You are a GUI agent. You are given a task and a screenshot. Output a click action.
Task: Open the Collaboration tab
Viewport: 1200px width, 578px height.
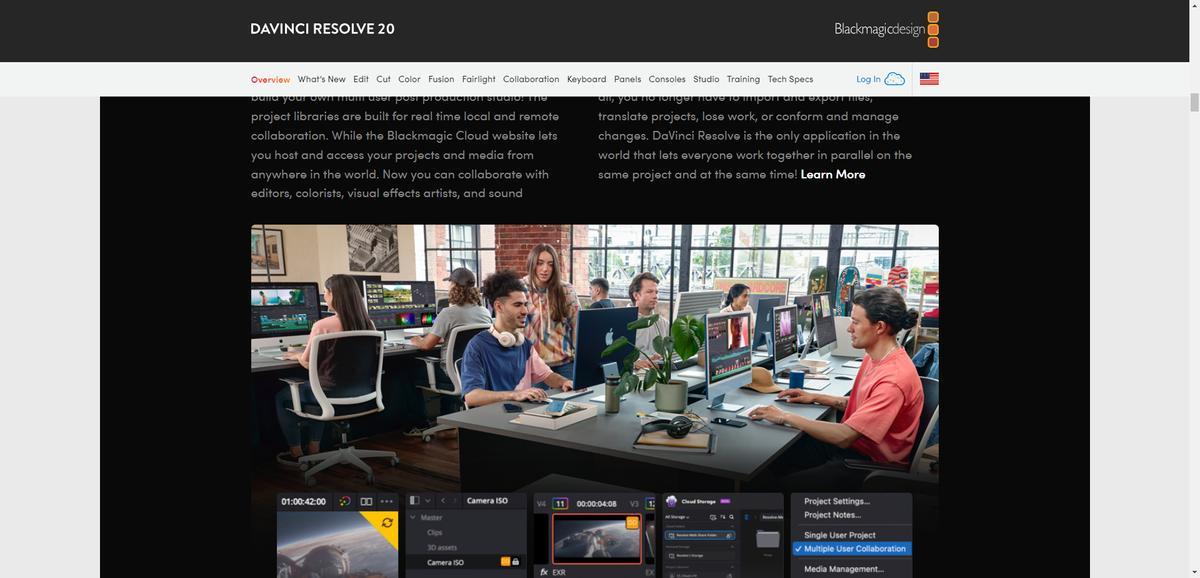point(531,79)
